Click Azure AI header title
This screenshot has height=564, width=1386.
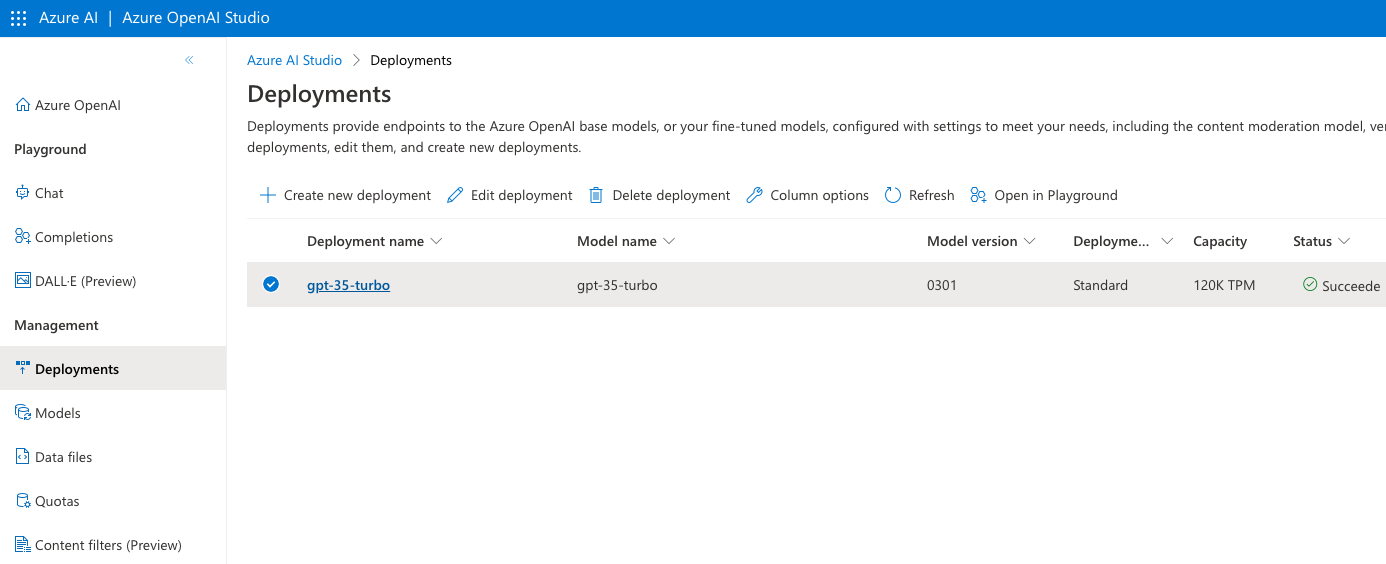coord(68,18)
